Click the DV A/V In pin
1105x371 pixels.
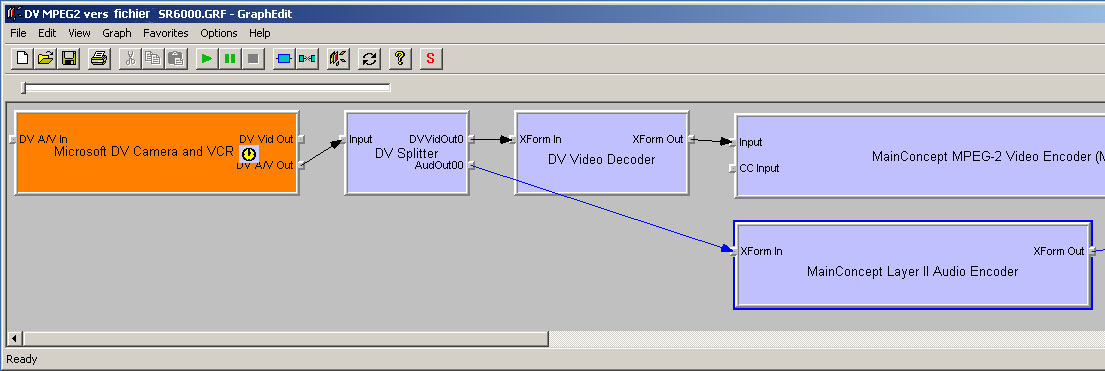[x=12, y=140]
